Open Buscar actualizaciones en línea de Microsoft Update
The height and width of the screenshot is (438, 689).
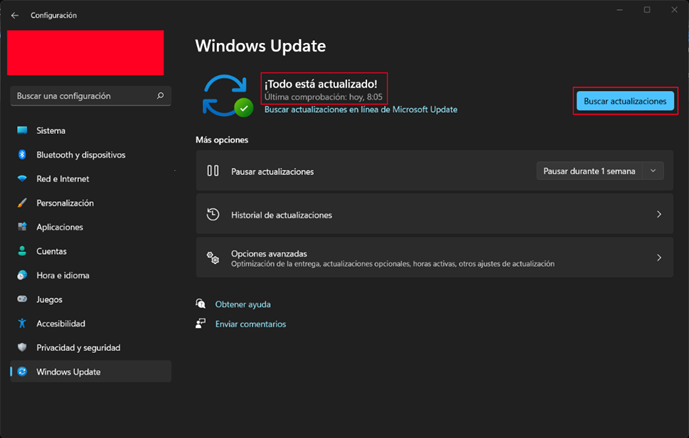(360, 109)
